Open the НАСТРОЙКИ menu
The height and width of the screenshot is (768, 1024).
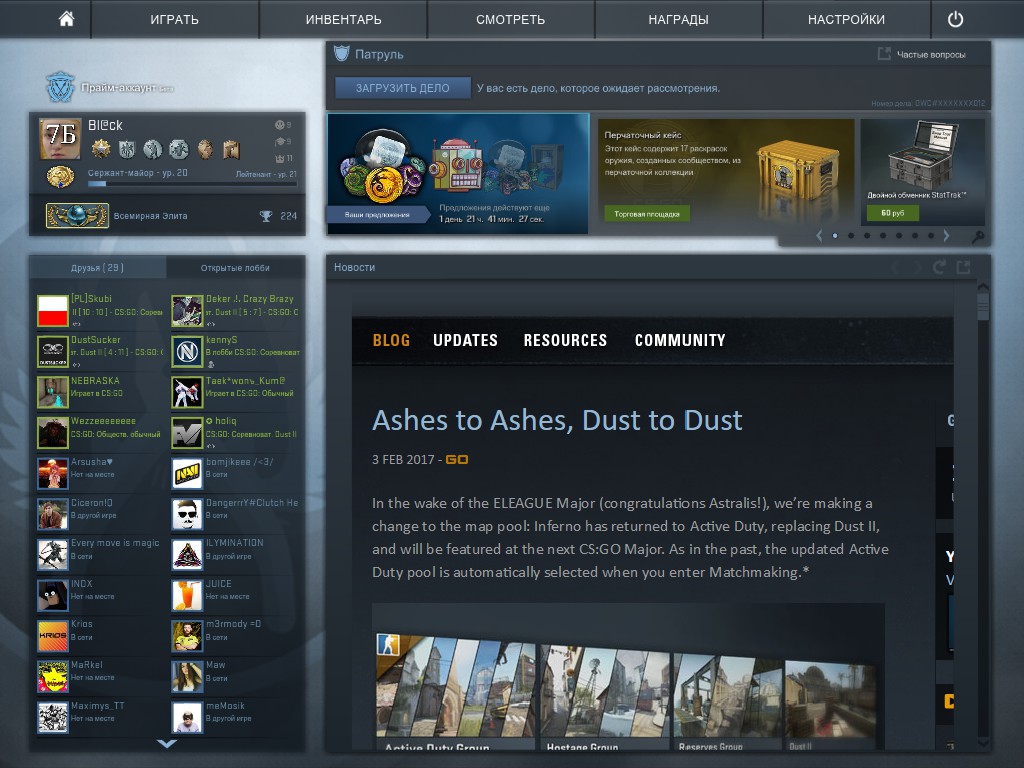point(846,20)
